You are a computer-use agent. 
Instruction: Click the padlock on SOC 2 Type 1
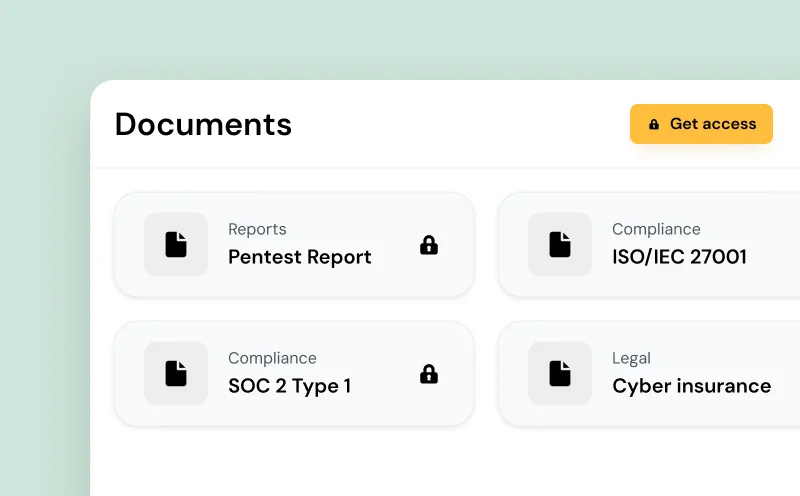[x=429, y=373]
